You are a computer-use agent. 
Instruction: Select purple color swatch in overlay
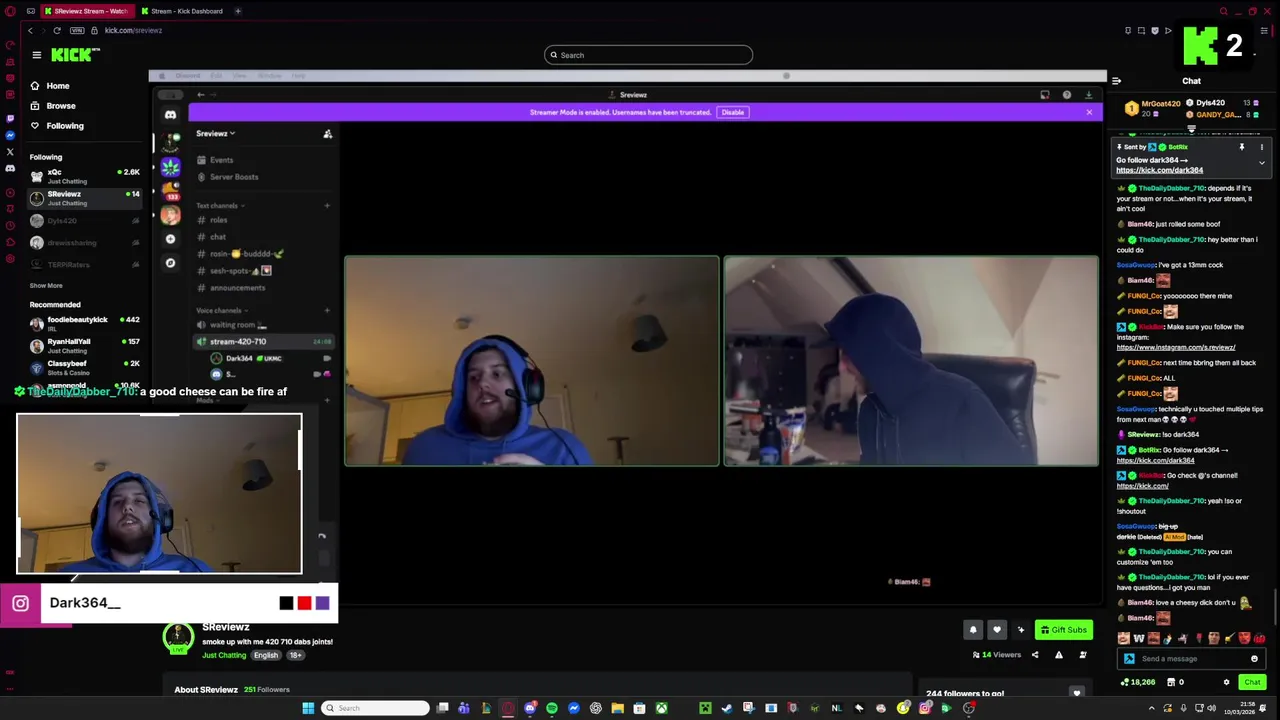tap(322, 603)
